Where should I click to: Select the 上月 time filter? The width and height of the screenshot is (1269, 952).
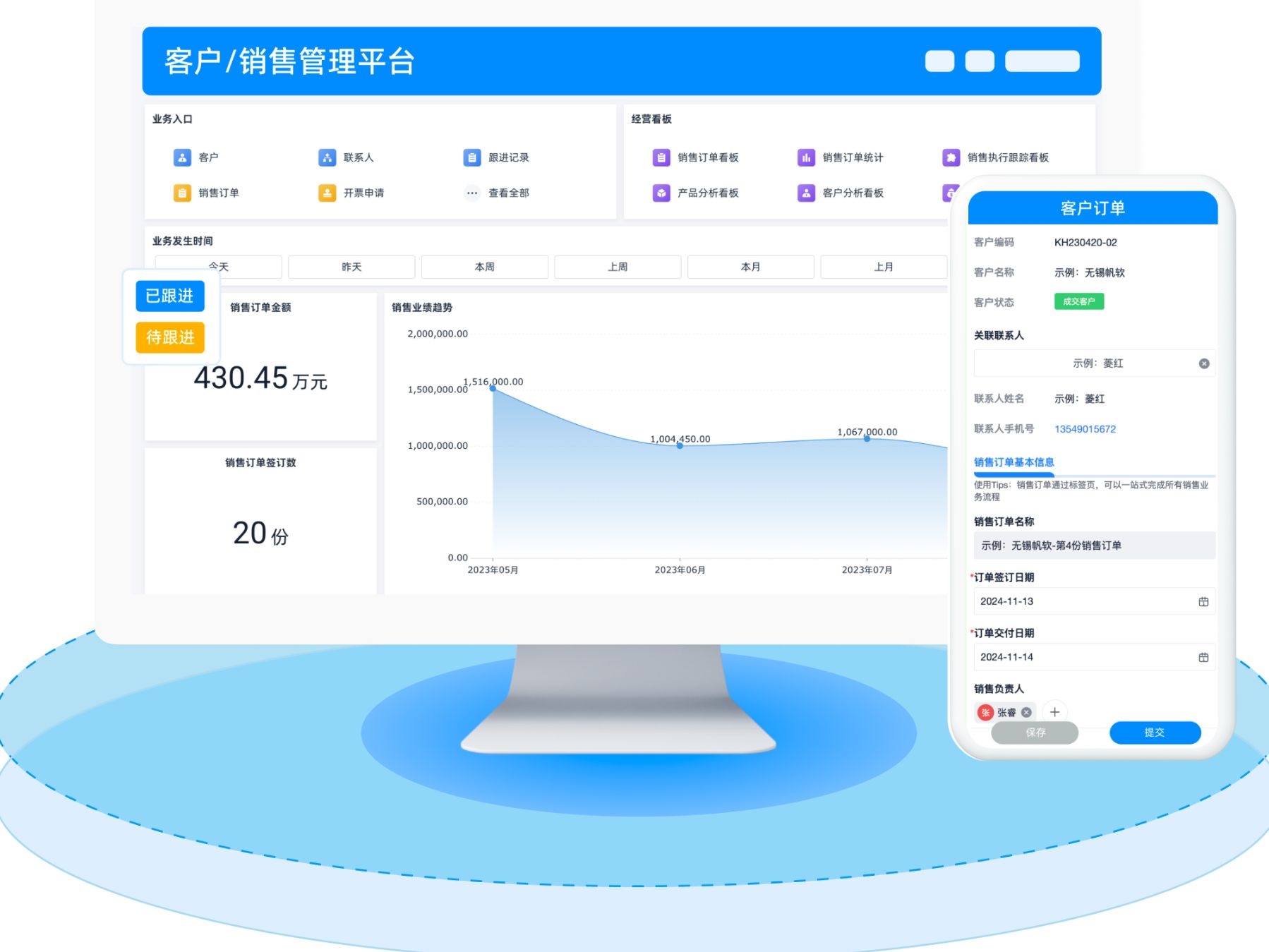point(884,267)
